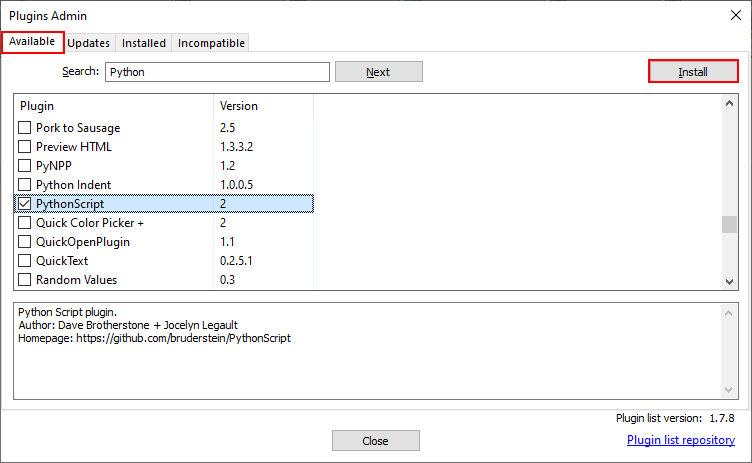
Task: Open the Installed tab
Action: (144, 43)
